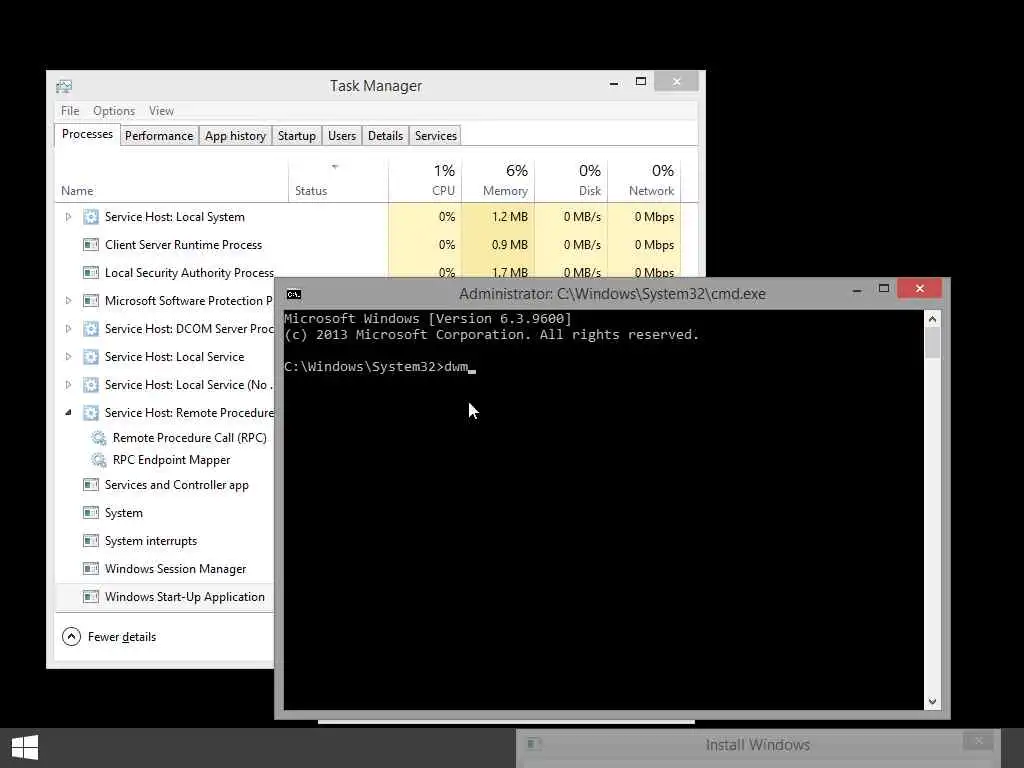Viewport: 1024px width, 768px height.
Task: Click the Service Host: Local Service (No...) icon
Action: click(91, 385)
